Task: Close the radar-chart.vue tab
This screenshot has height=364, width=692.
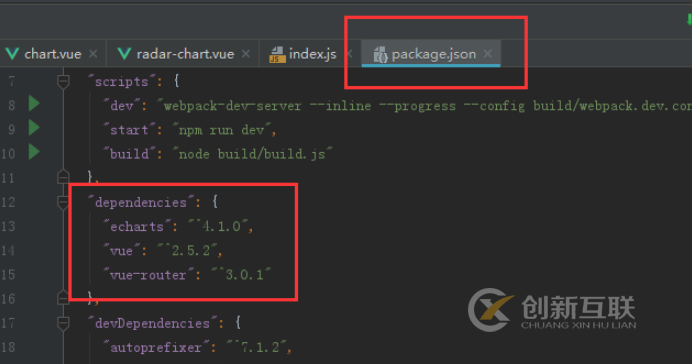Action: click(246, 54)
